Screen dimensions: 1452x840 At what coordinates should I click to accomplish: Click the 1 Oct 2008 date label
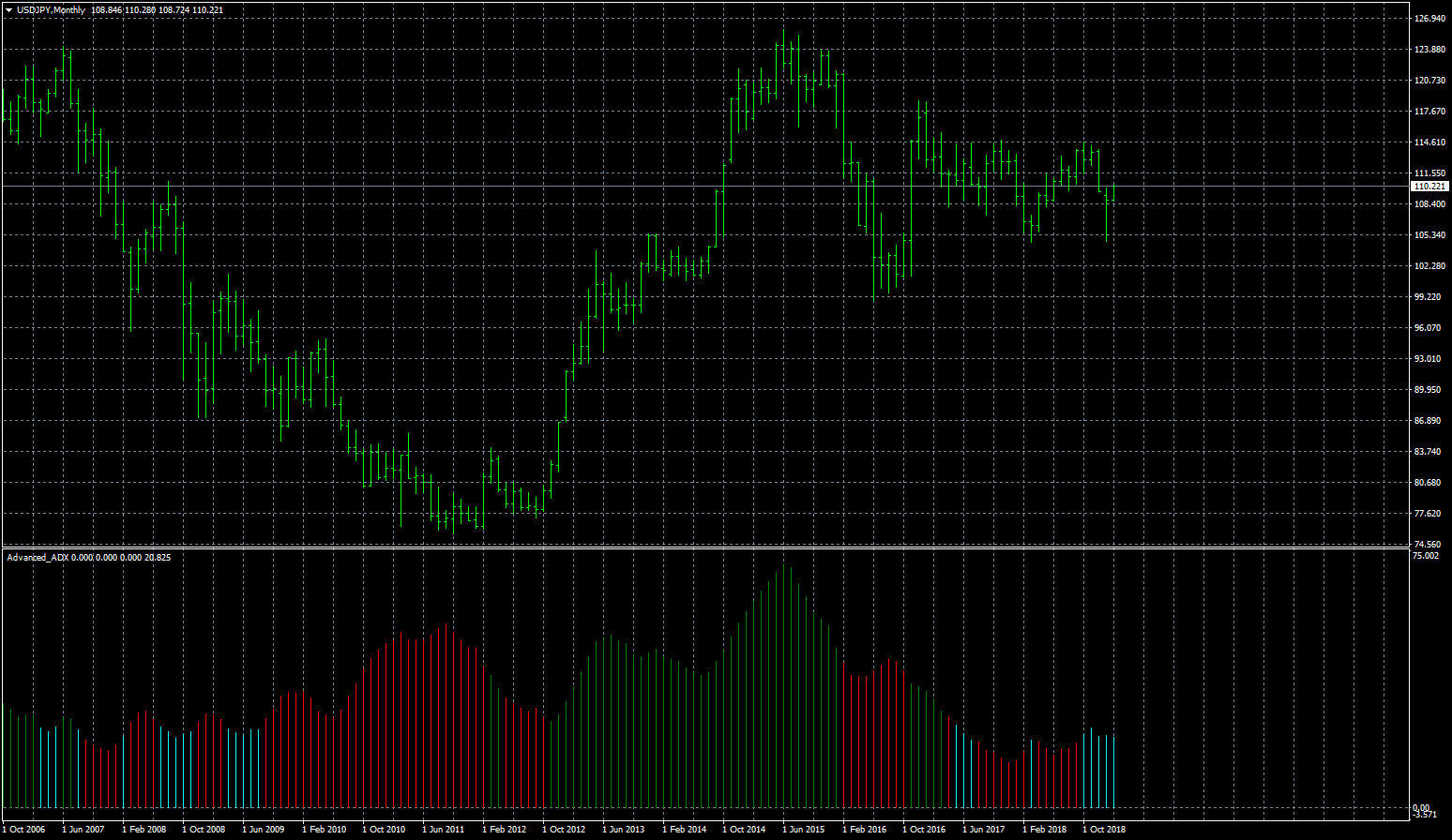coord(204,830)
